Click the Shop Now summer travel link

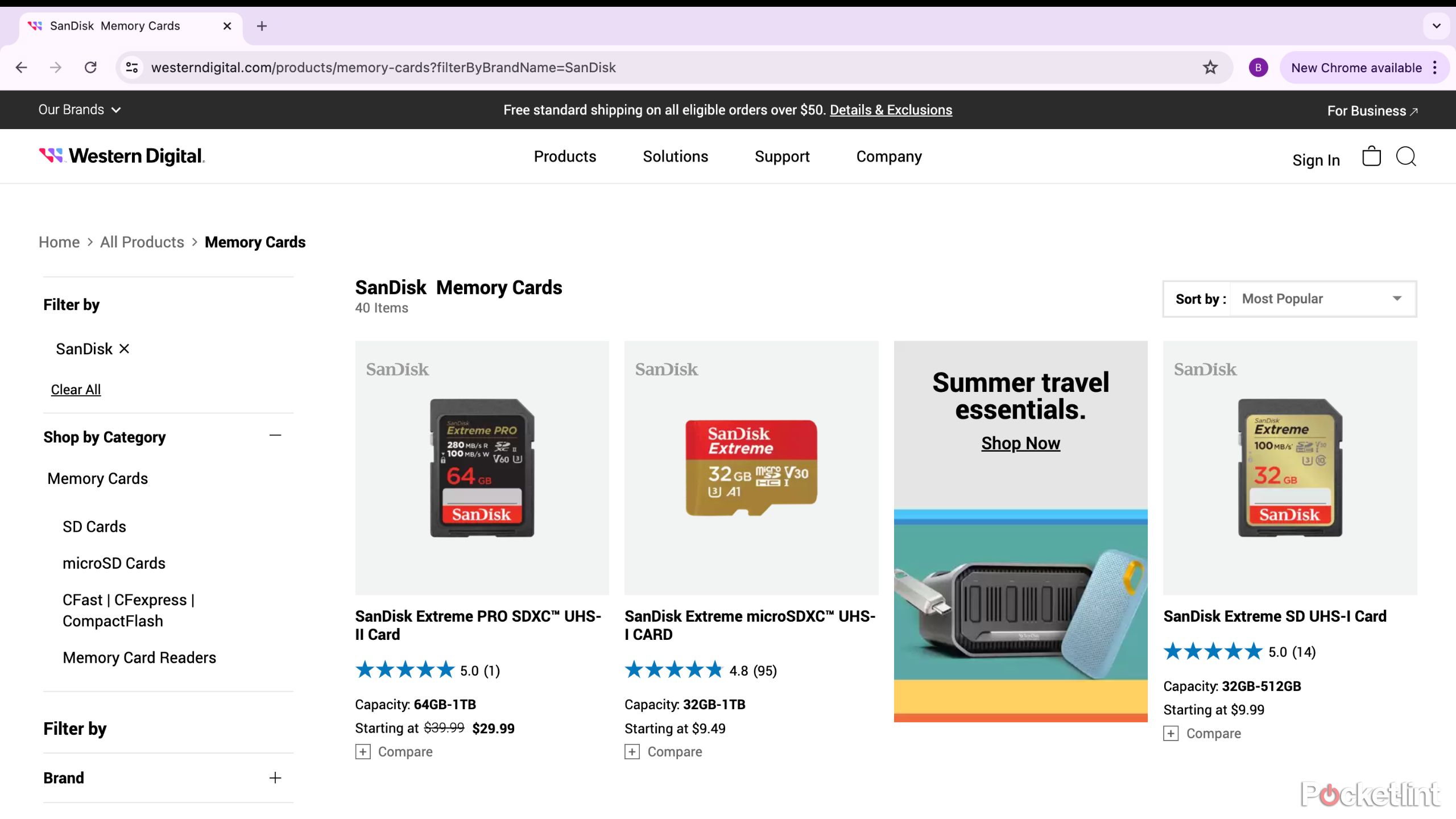pos(1020,443)
